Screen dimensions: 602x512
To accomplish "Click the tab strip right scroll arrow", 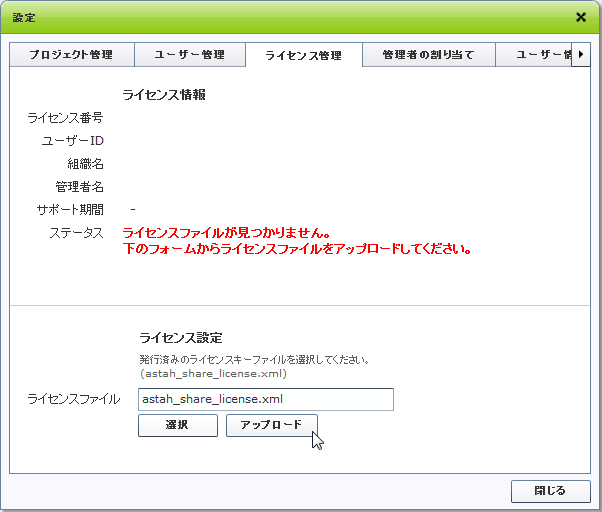I will [581, 55].
